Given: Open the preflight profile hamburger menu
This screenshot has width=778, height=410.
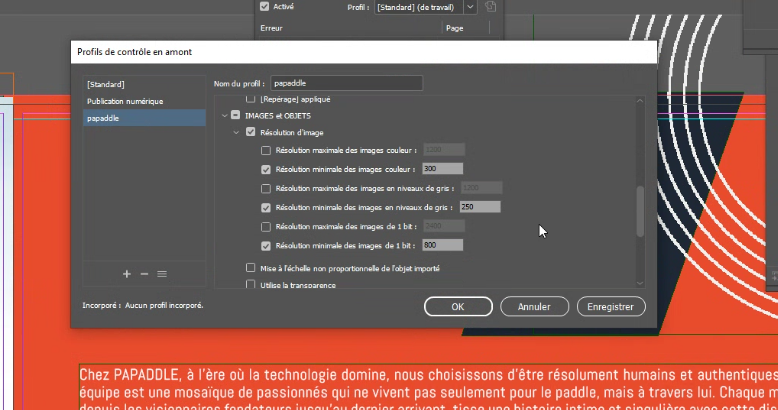Looking at the screenshot, I should pyautogui.click(x=161, y=274).
